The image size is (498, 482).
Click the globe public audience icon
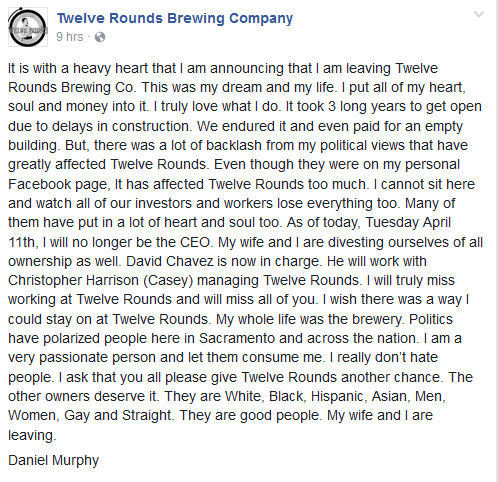[x=100, y=37]
